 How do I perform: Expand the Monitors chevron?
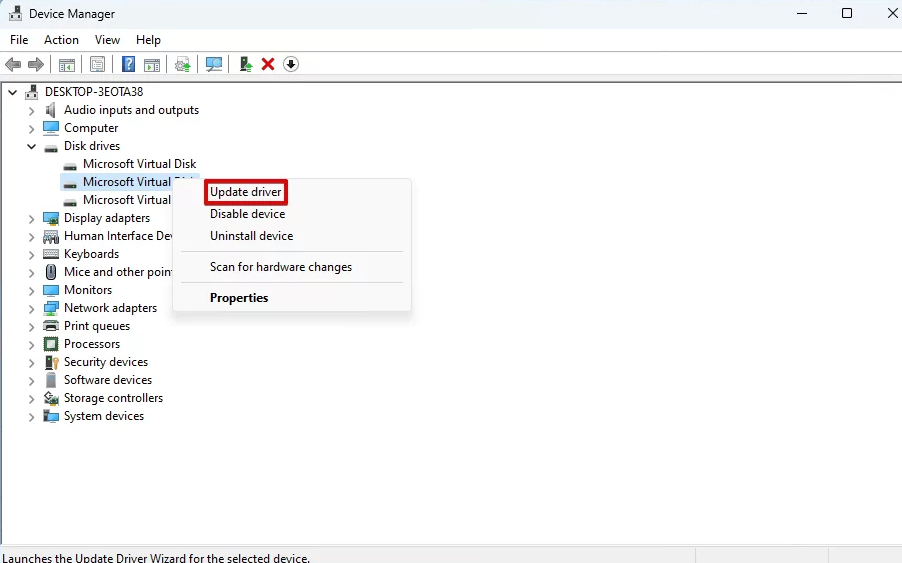pyautogui.click(x=32, y=290)
